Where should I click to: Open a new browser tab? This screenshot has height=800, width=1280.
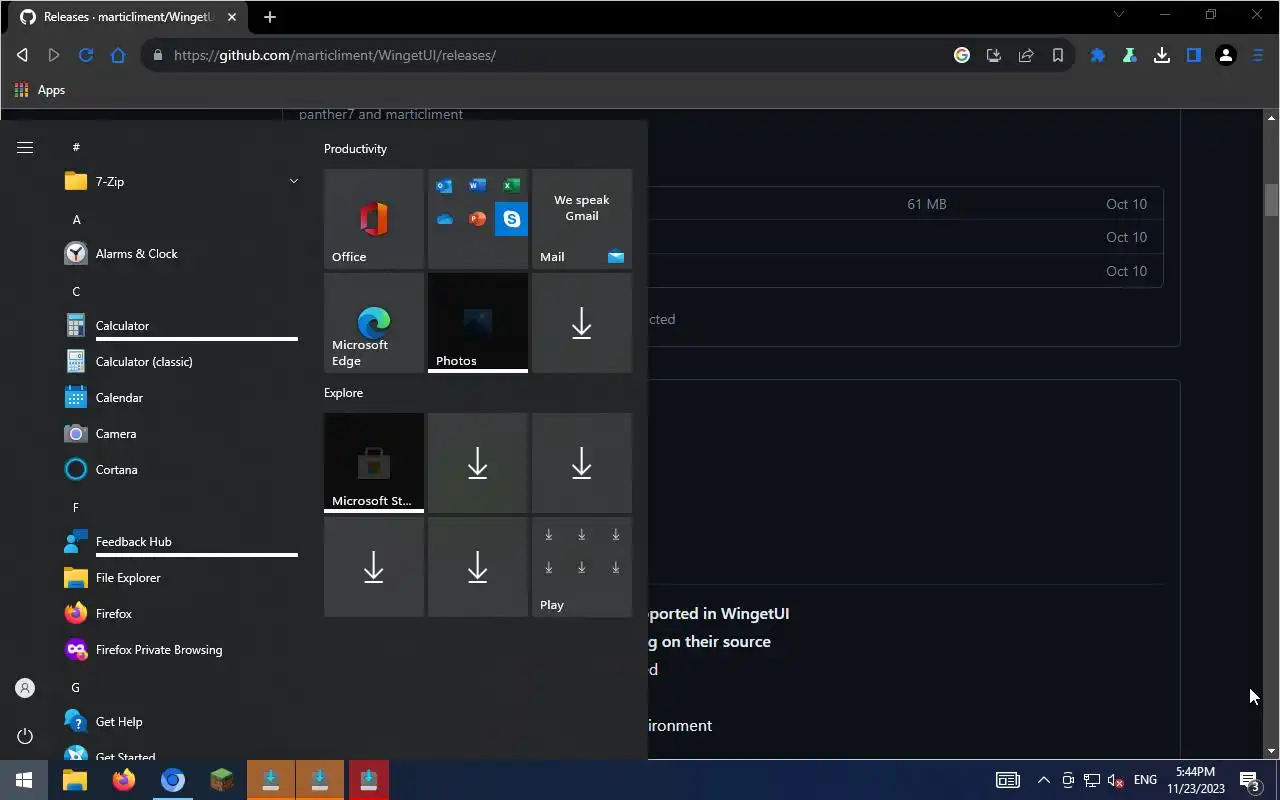click(x=270, y=17)
